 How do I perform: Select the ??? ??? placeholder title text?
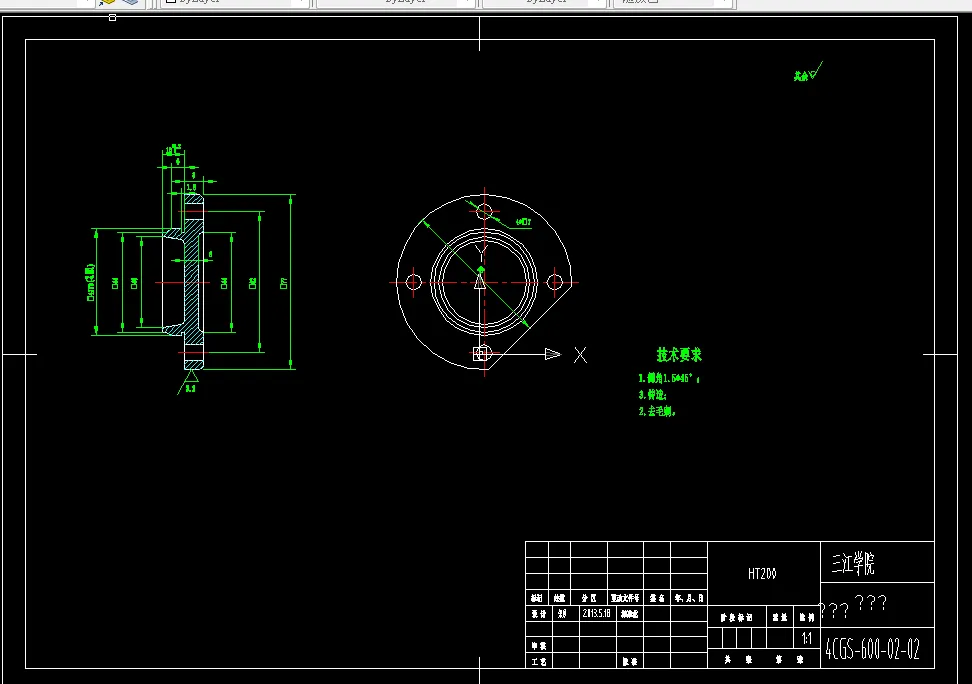(x=854, y=606)
